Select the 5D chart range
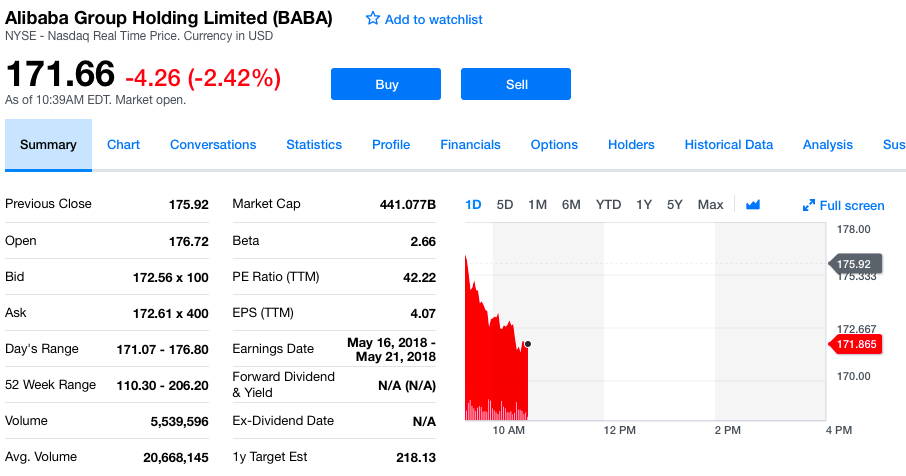906x476 pixels. [x=505, y=205]
